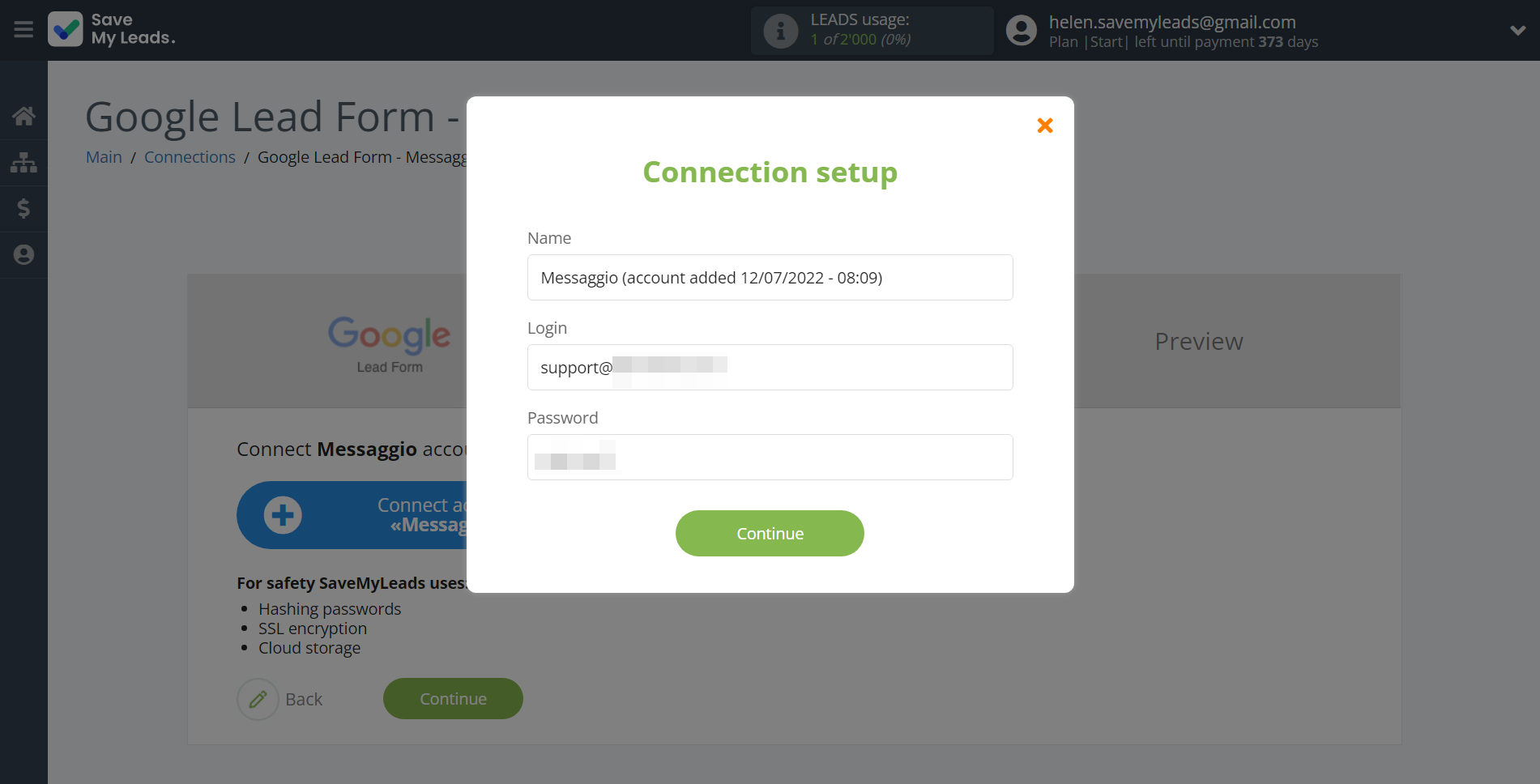Click the Back link
Screen dimensions: 1540x784
[304, 699]
